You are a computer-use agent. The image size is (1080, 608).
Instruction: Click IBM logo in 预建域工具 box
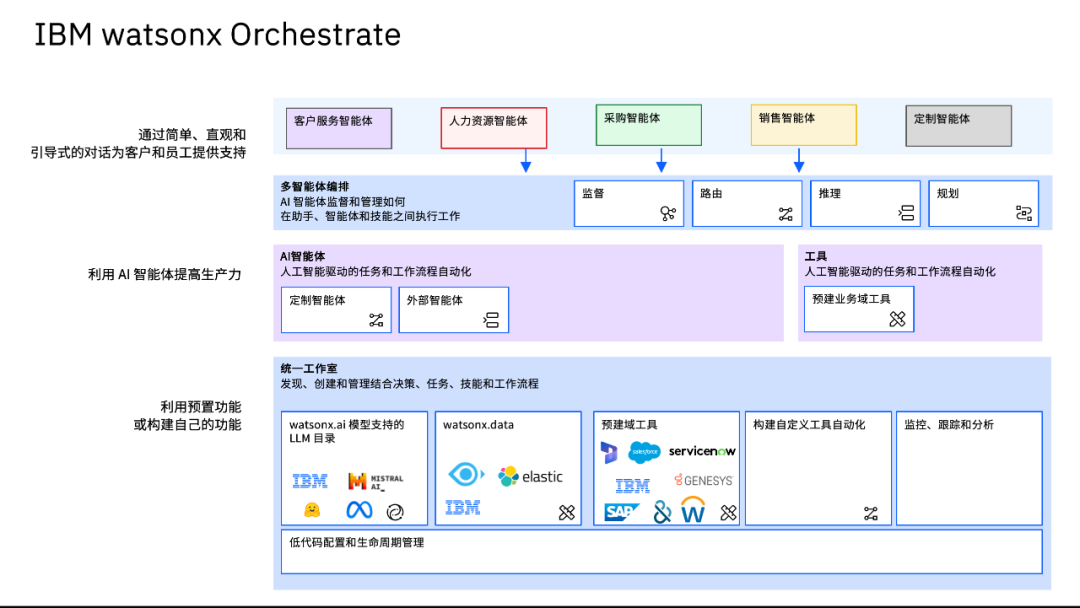pyautogui.click(x=632, y=486)
